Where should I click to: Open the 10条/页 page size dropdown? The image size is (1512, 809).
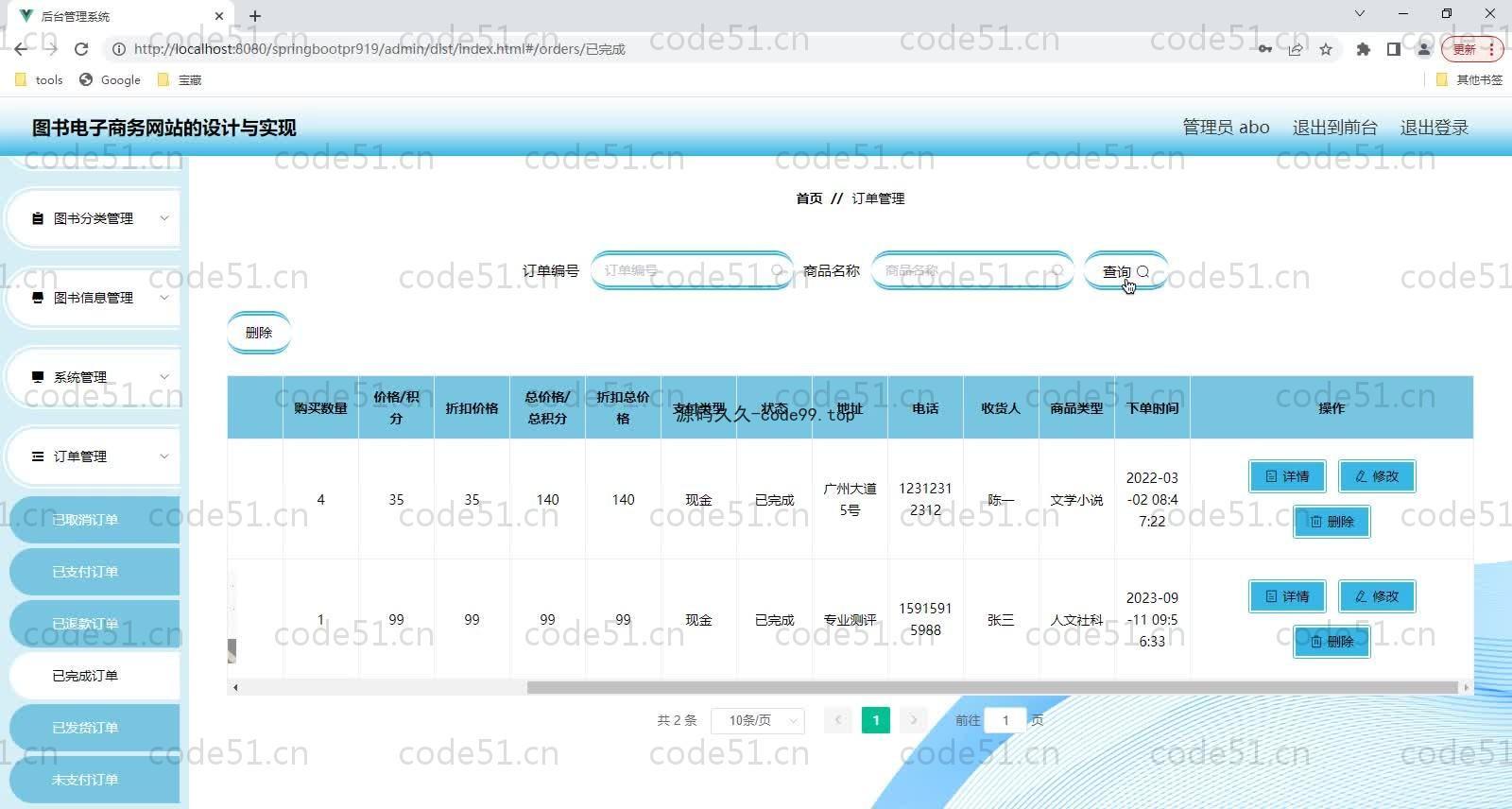pyautogui.click(x=758, y=720)
